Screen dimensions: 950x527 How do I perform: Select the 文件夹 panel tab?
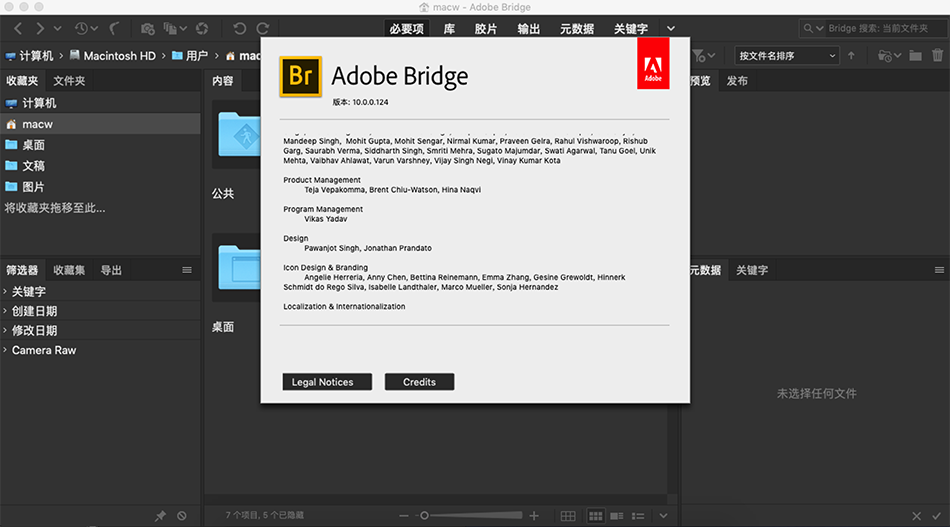69,81
